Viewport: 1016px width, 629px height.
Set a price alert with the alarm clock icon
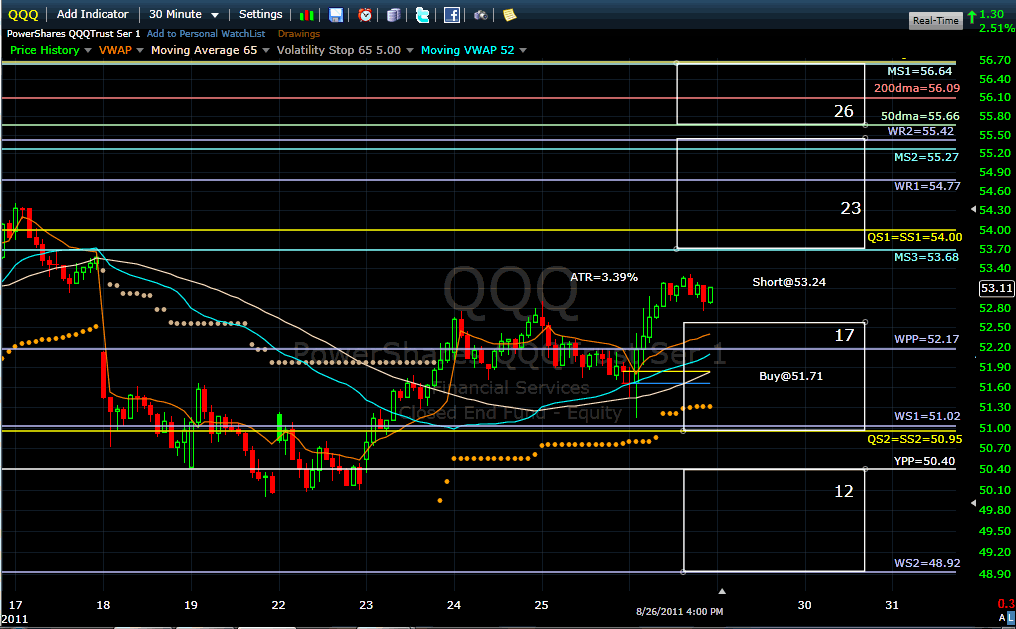(x=365, y=14)
